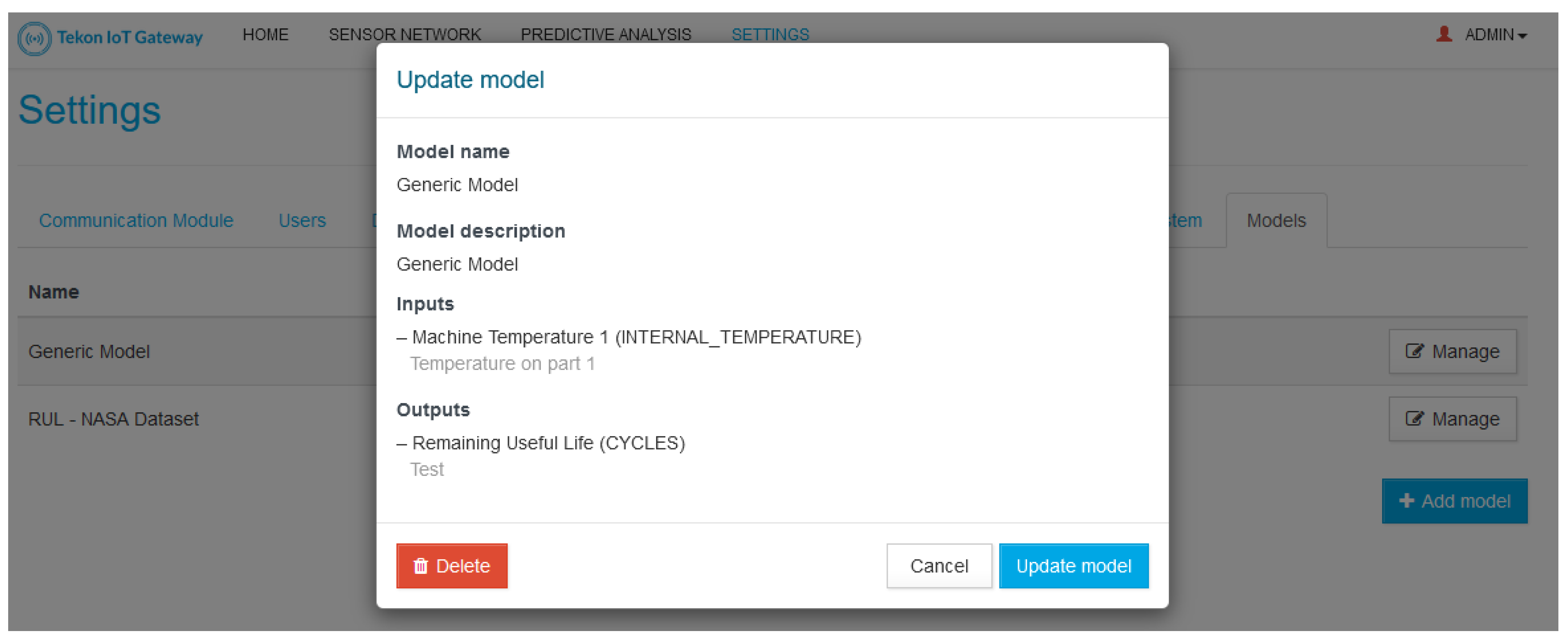This screenshot has height=641, width=1568.
Task: Open PREDICTIVE ANALYSIS section
Action: click(606, 35)
